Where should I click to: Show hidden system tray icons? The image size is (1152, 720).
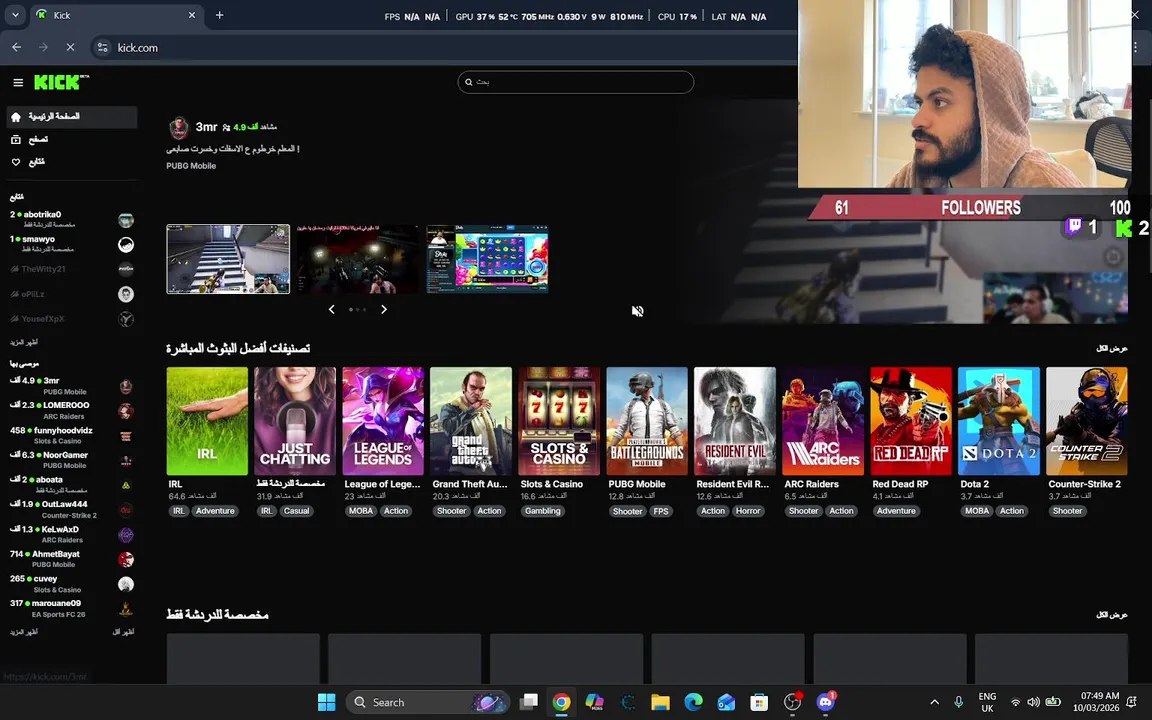(x=935, y=702)
